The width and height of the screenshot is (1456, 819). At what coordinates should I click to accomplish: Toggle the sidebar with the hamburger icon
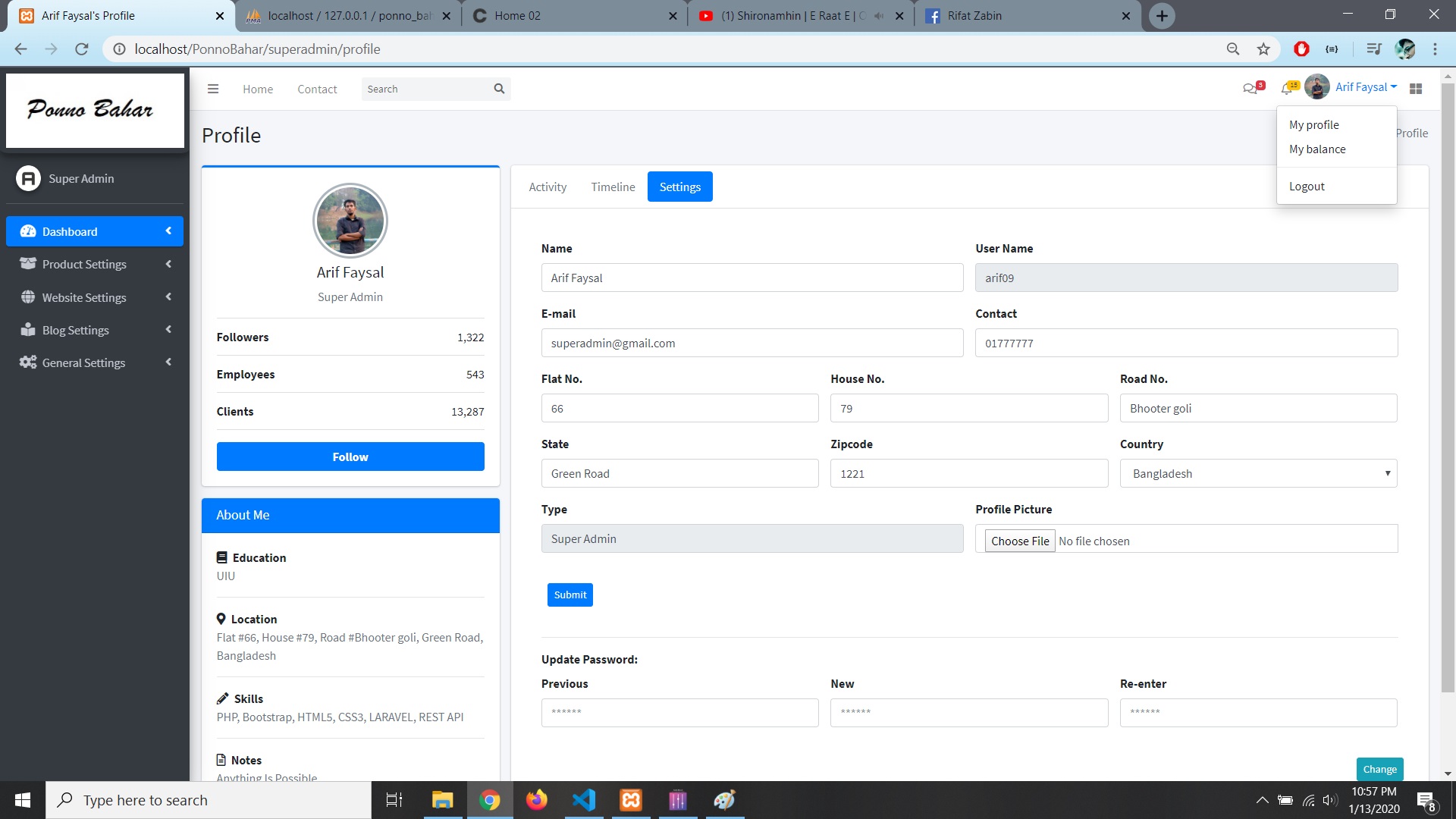click(x=213, y=88)
